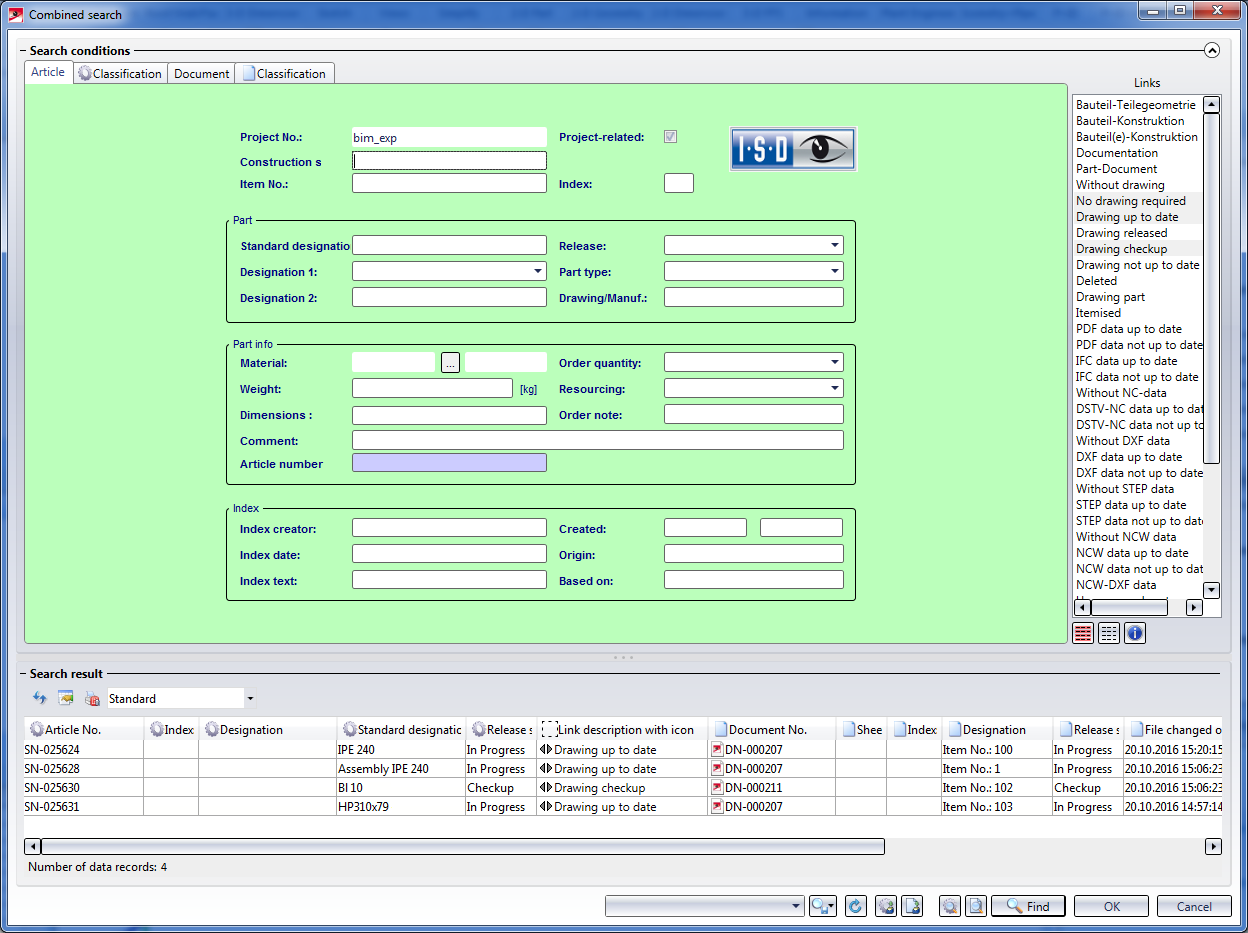Select the Without drawing link
This screenshot has width=1248, height=933.
[x=1120, y=185]
